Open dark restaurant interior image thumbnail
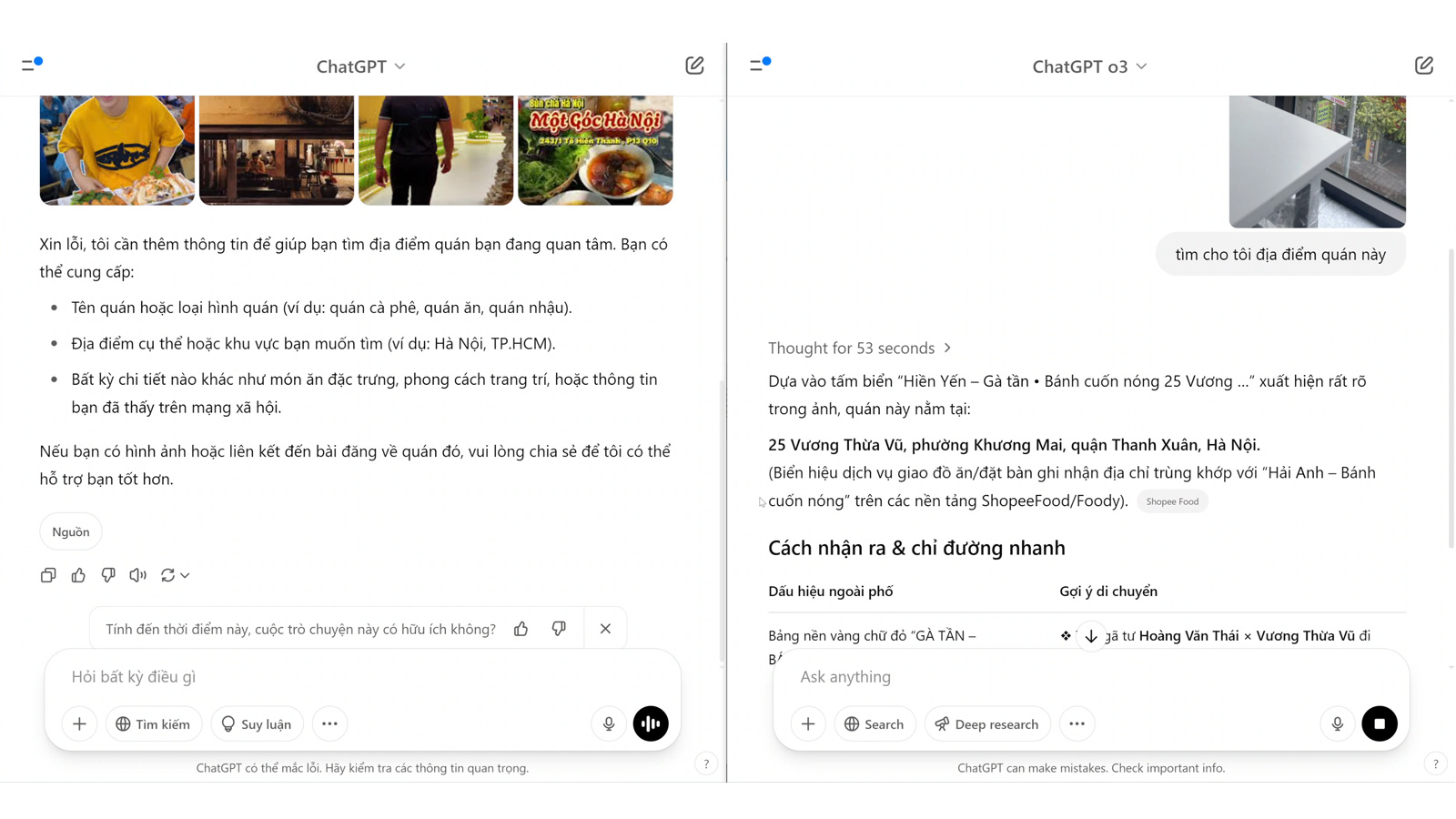 click(x=277, y=150)
